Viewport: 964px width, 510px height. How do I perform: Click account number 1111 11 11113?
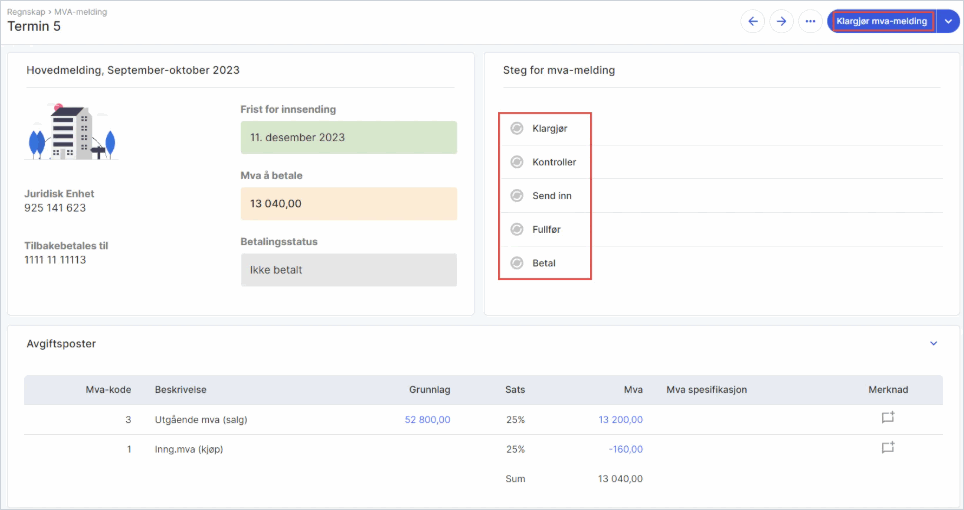coord(55,260)
